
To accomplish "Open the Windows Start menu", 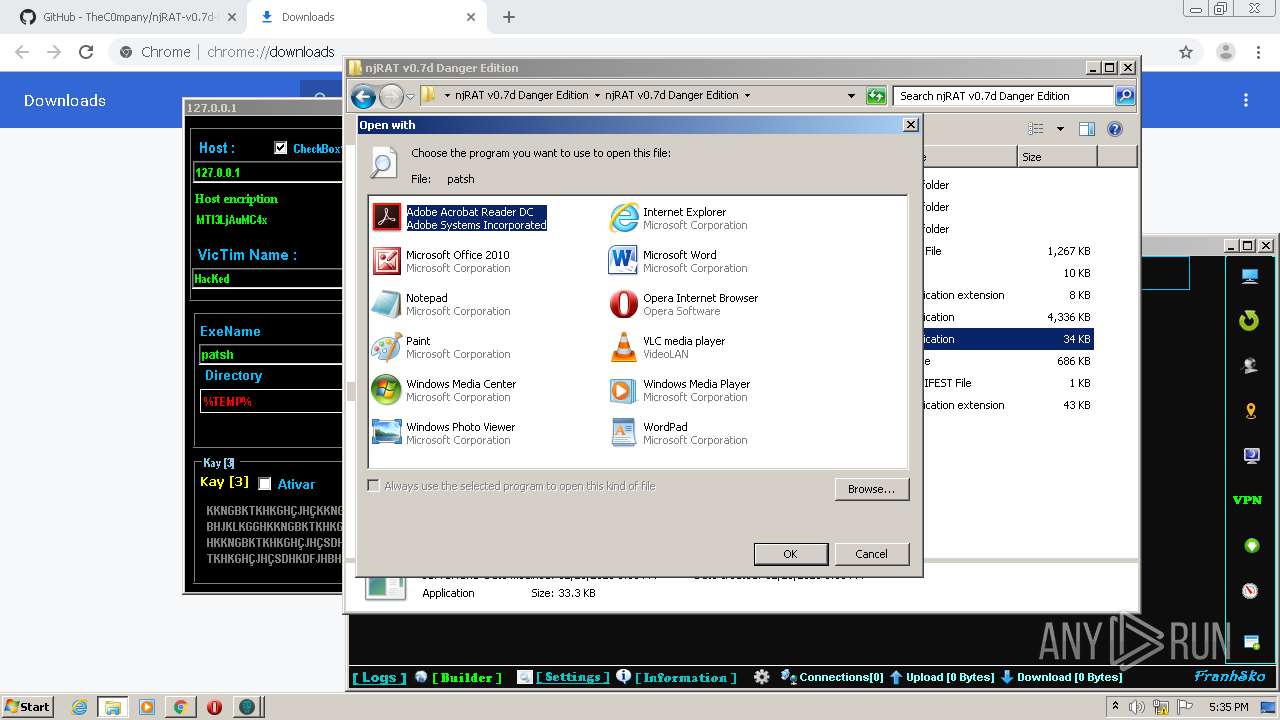I will pos(27,706).
